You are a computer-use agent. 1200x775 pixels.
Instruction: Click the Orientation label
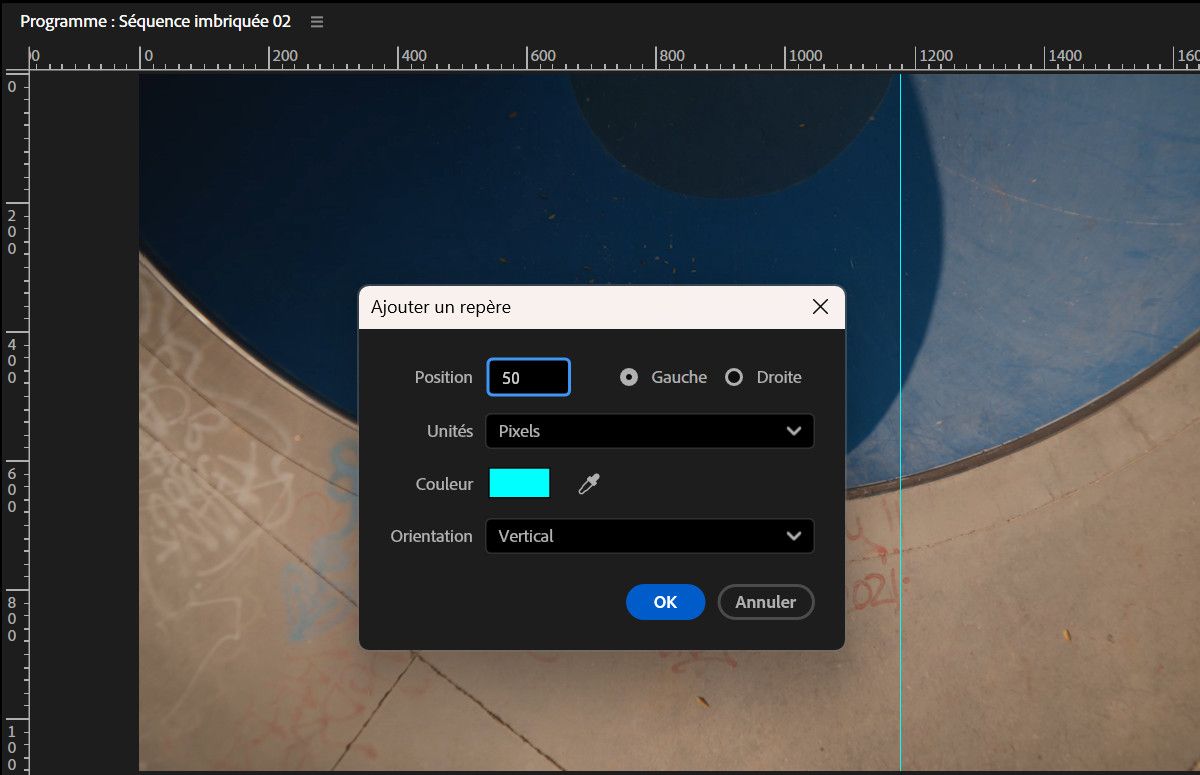click(x=431, y=536)
